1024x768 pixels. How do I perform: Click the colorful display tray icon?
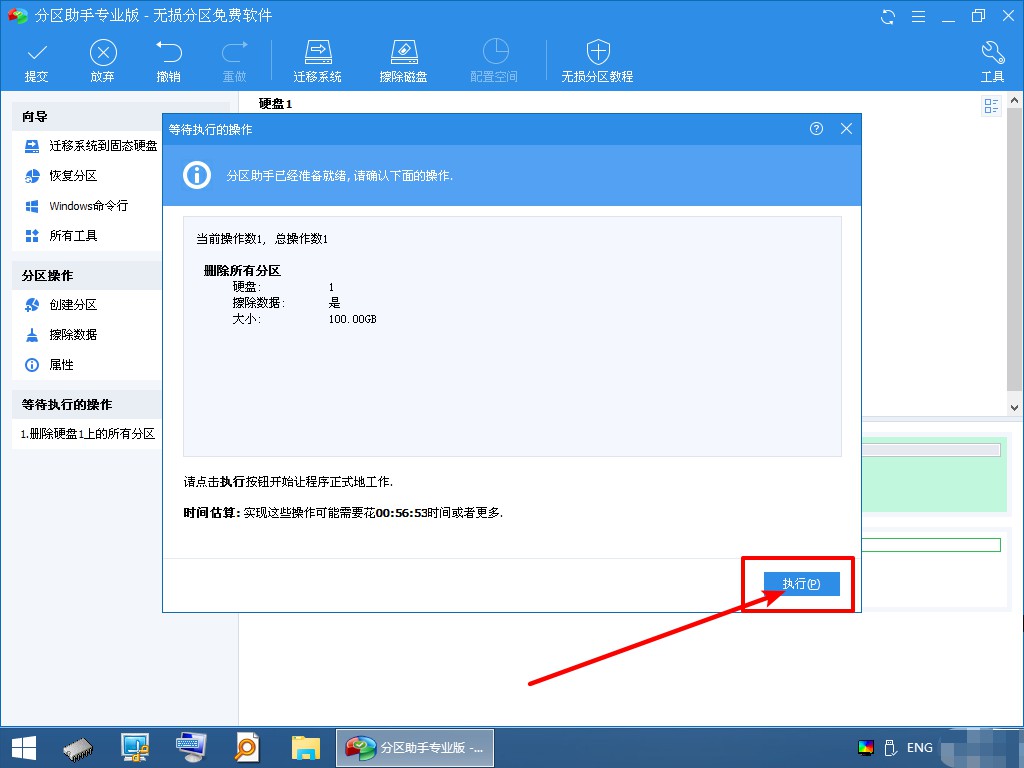(866, 748)
